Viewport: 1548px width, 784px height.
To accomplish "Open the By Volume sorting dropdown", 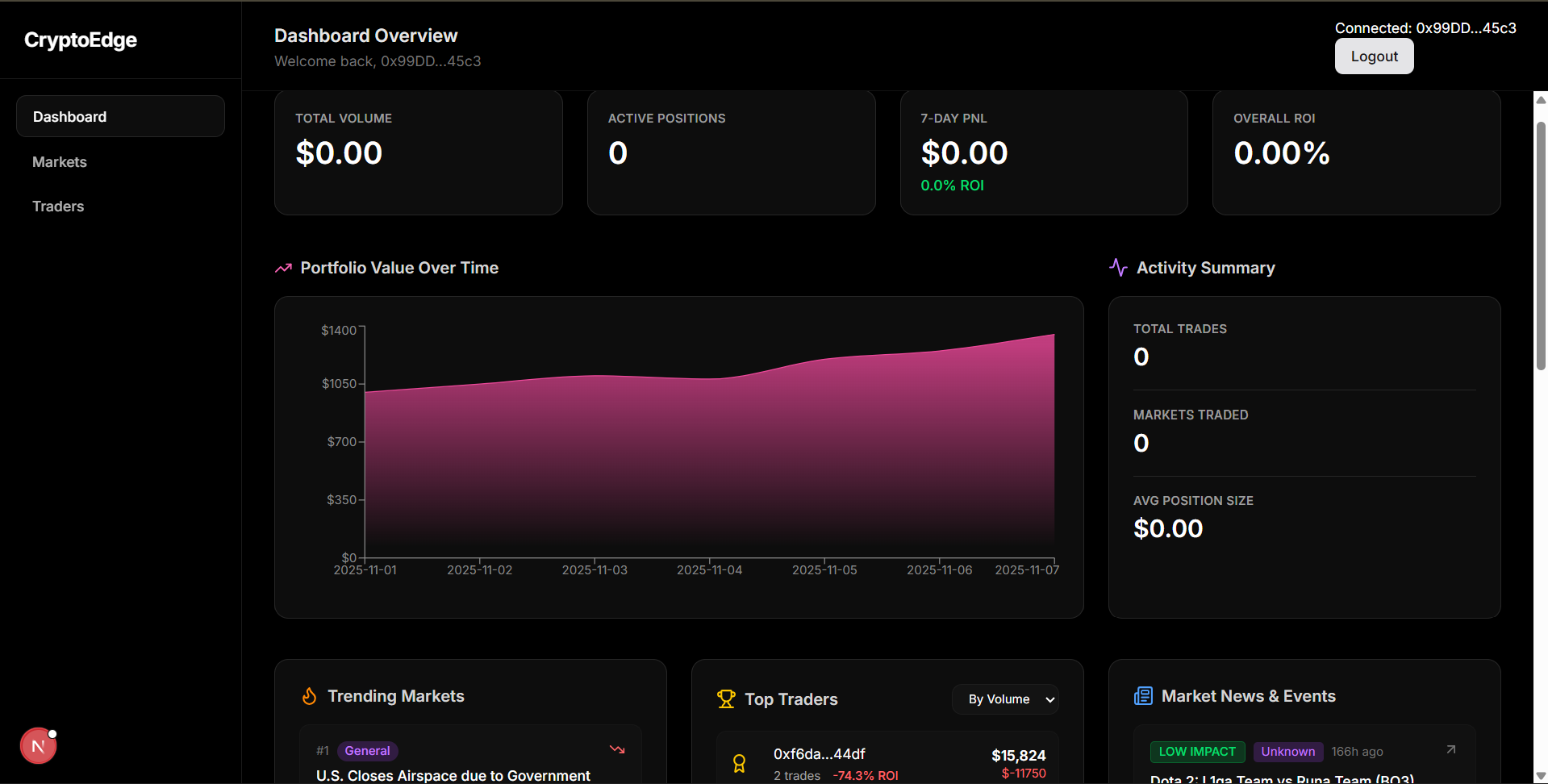I will pyautogui.click(x=1005, y=699).
